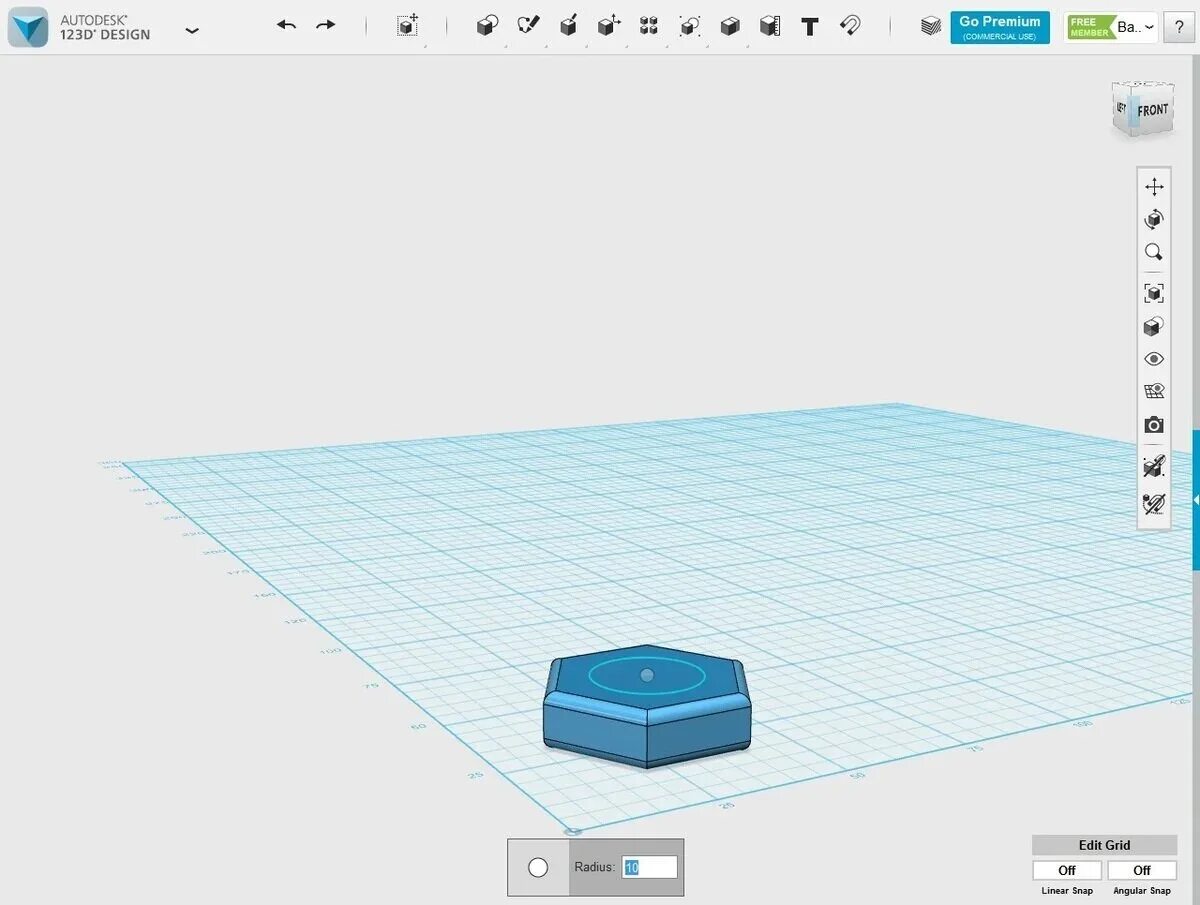Open the materials and outlines view mode
Screen dimensions: 1200x905
click(x=1154, y=326)
